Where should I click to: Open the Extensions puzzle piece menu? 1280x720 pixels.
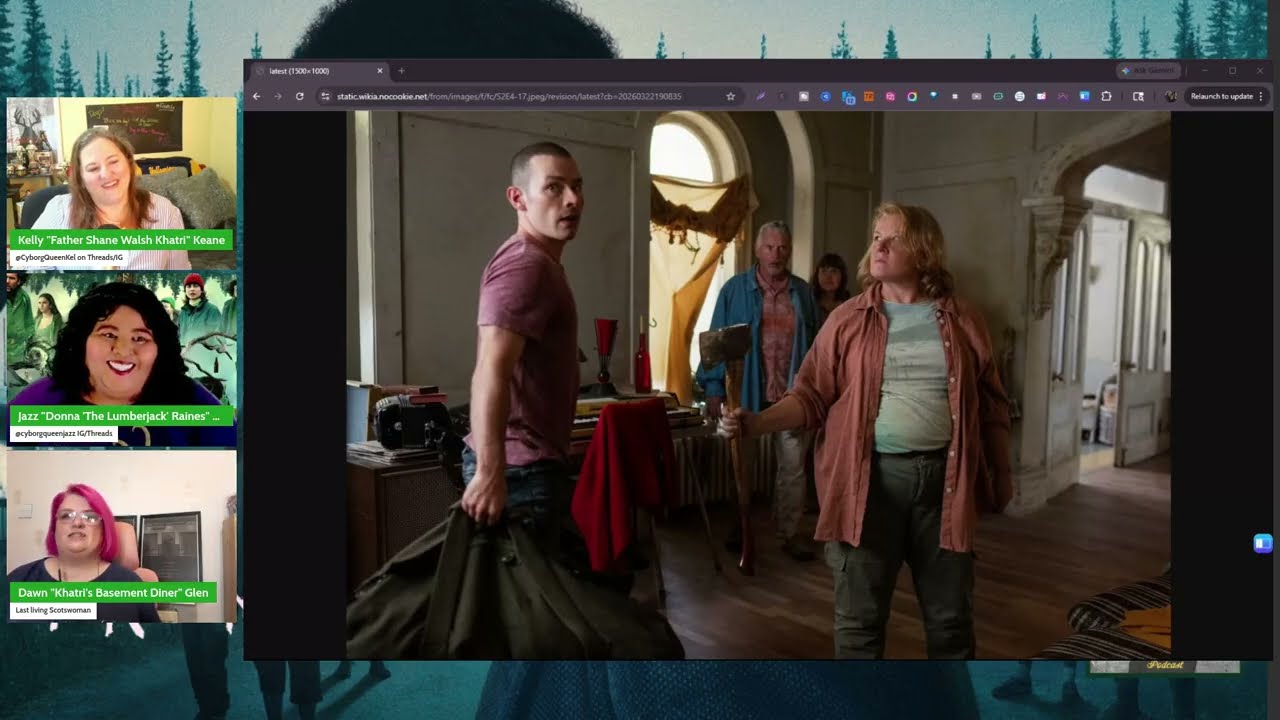point(1106,96)
